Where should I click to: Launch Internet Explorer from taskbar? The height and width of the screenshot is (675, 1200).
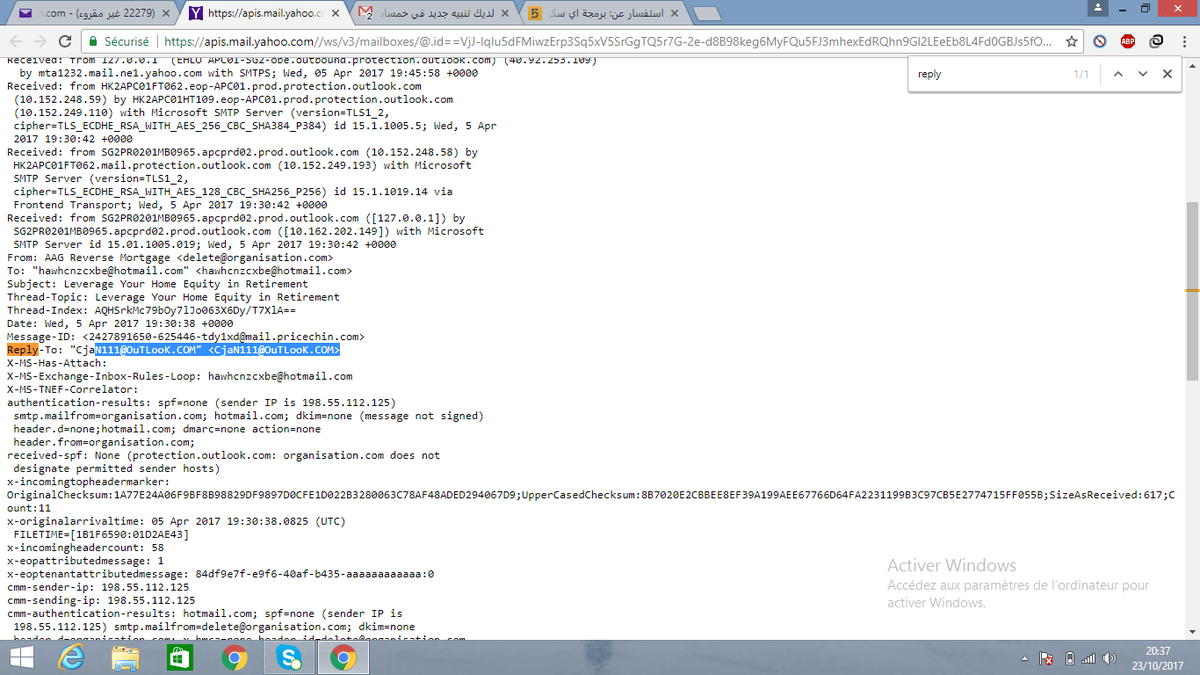73,658
